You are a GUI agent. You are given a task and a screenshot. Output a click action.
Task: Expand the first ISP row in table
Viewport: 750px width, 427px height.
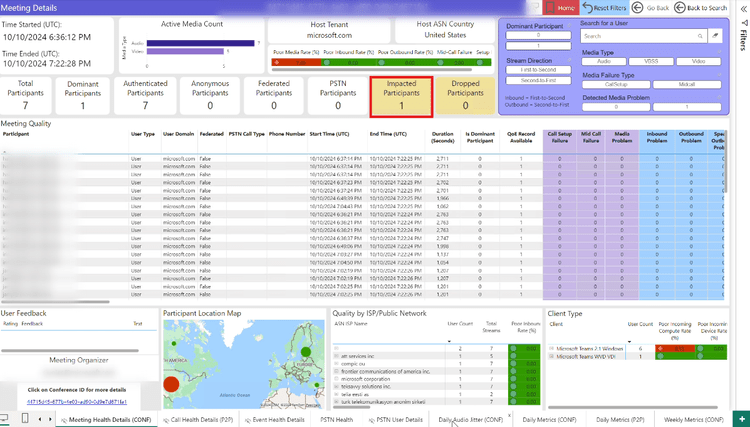(x=336, y=350)
